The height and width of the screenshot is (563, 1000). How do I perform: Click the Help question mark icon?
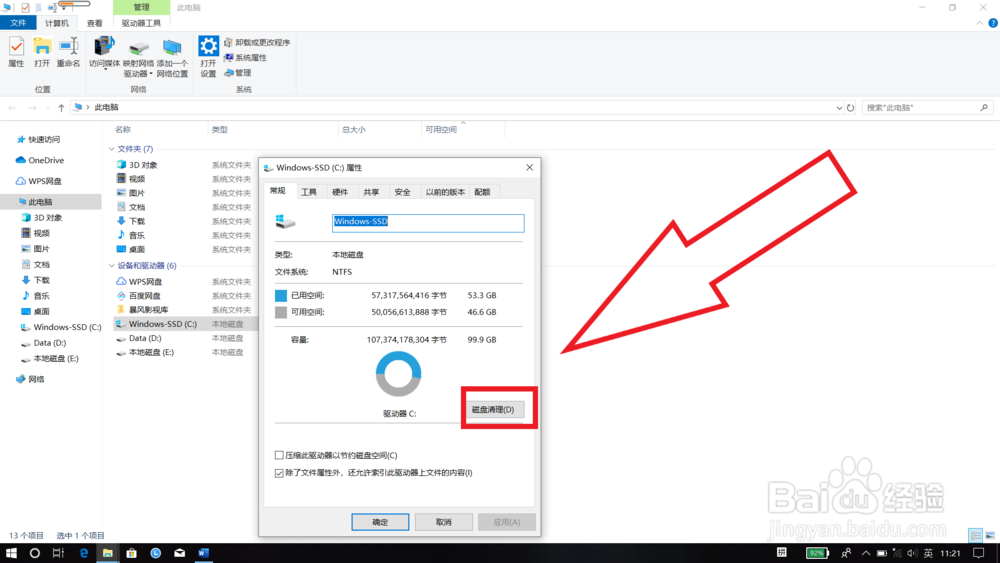coord(993,23)
